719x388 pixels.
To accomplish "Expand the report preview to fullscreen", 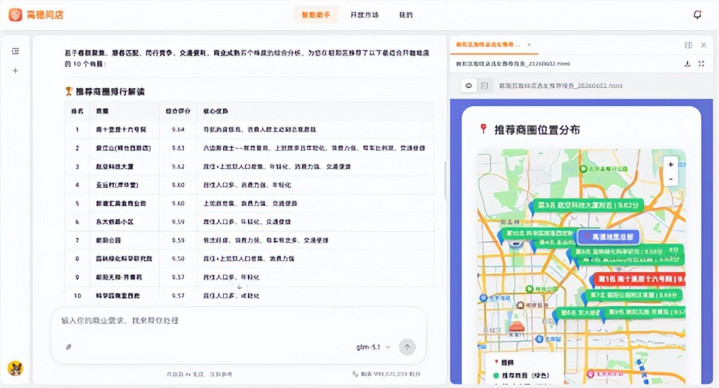I will [701, 64].
